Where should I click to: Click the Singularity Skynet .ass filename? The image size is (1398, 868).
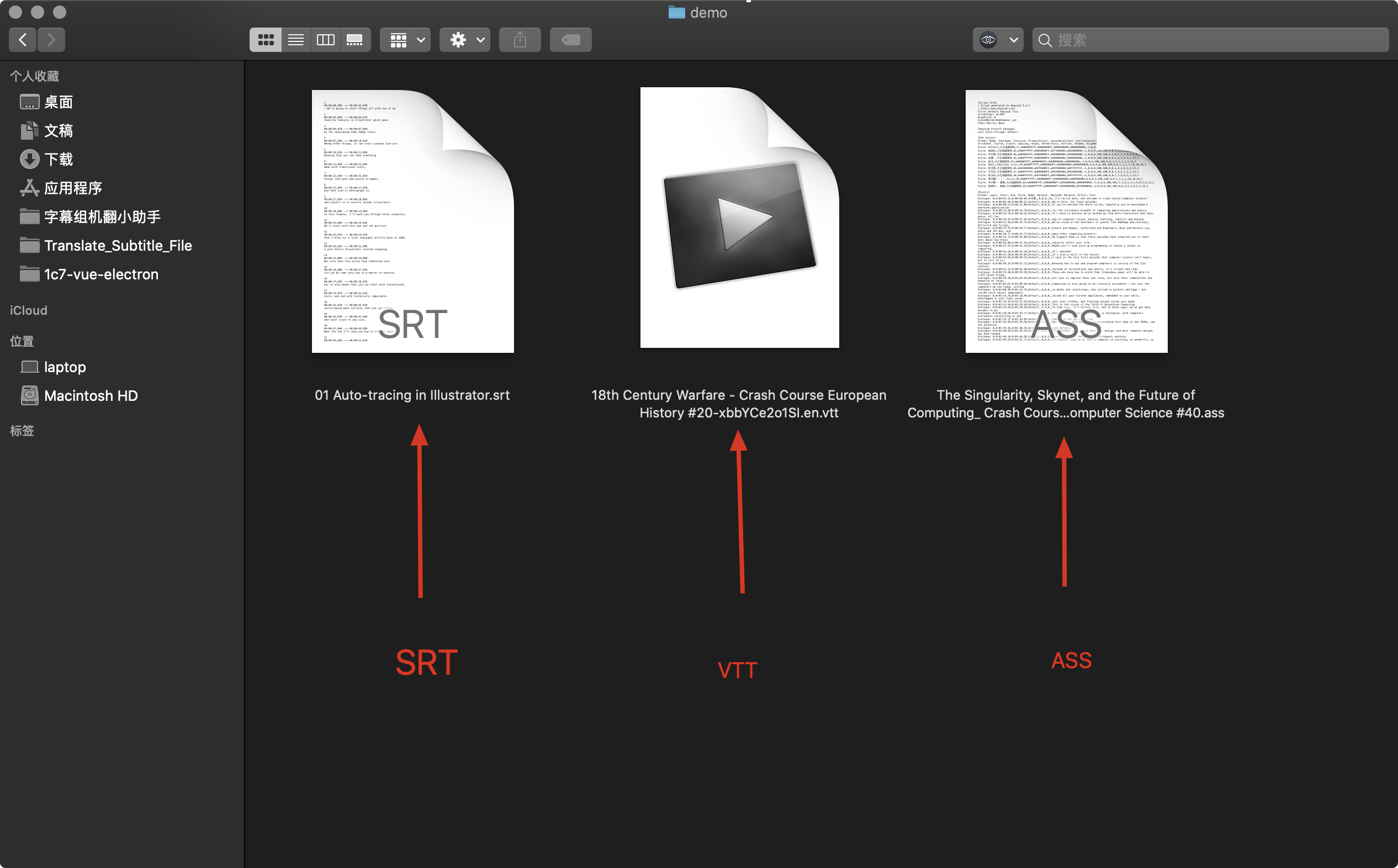[x=1065, y=404]
